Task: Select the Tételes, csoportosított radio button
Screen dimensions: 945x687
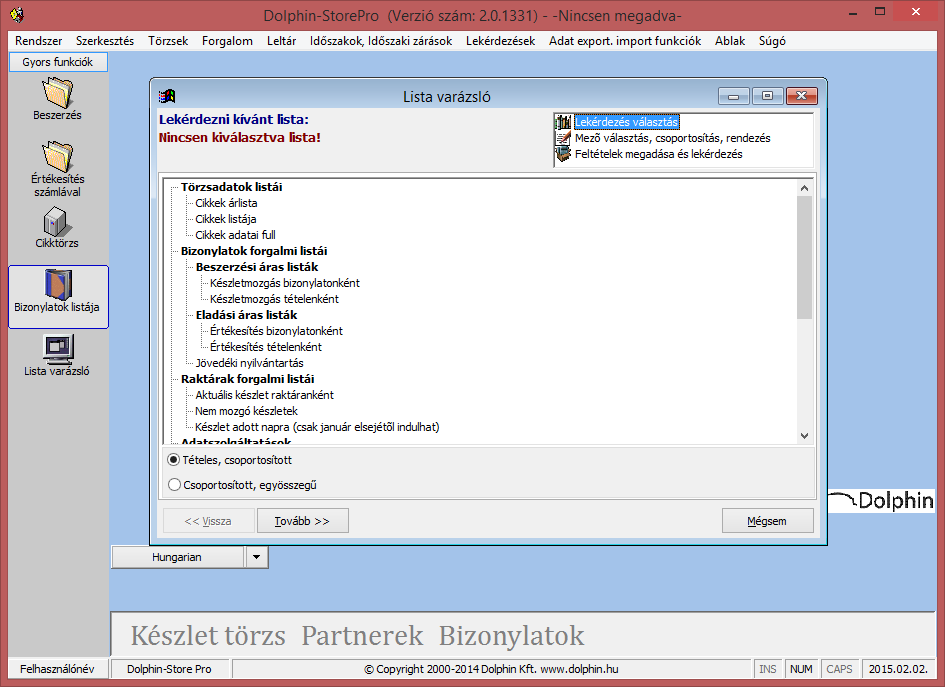Action: 174,460
